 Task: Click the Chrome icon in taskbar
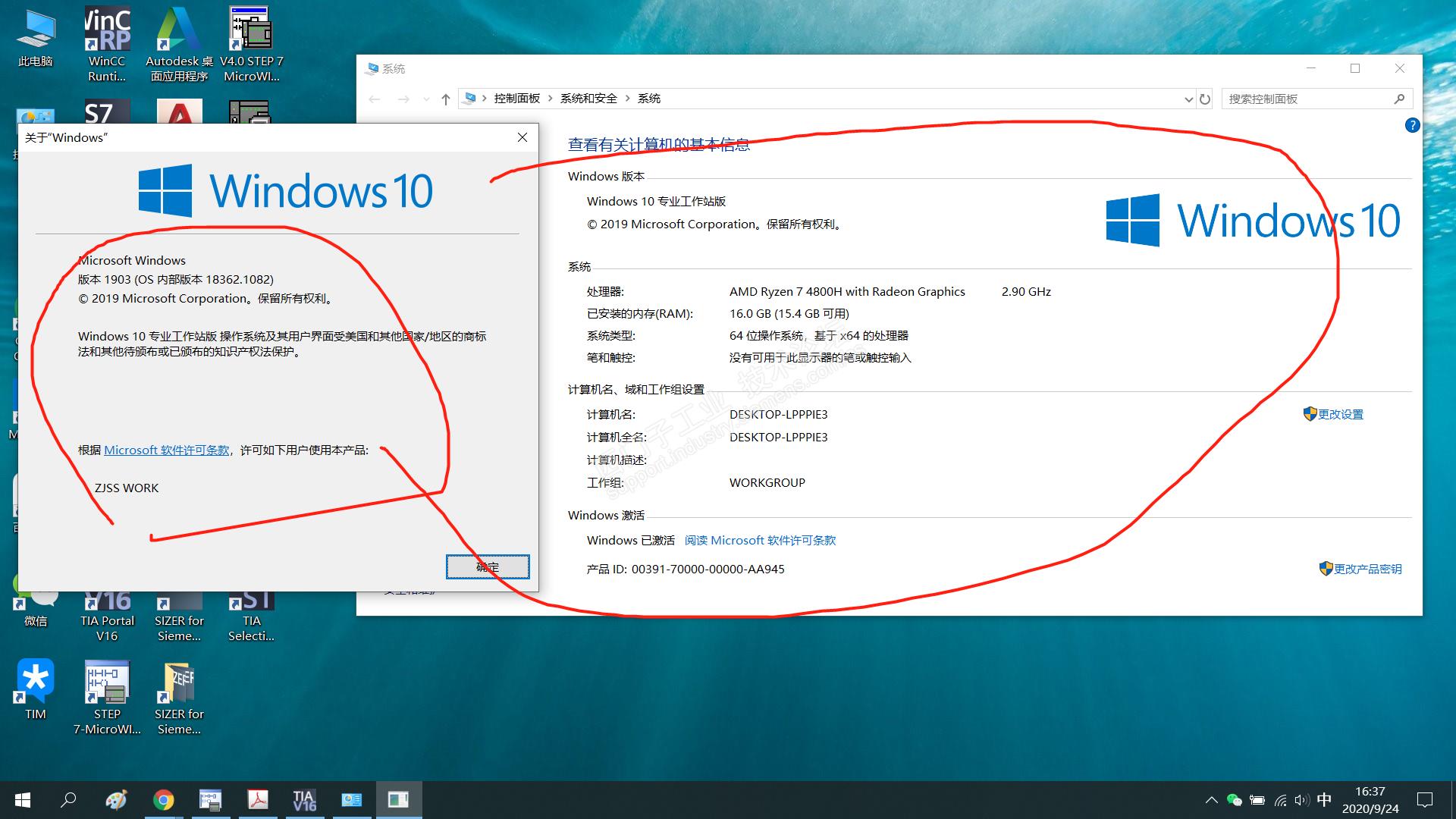(x=163, y=800)
